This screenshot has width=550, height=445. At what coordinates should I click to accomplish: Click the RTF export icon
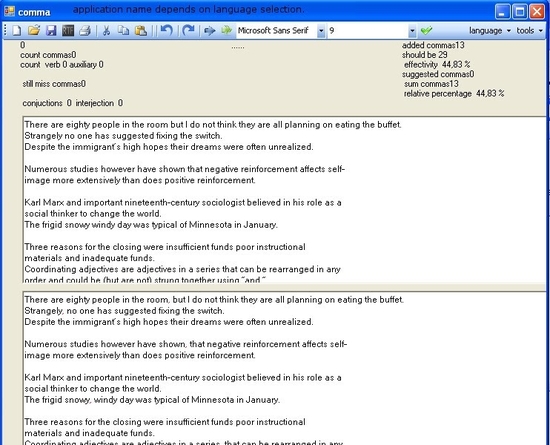[68, 31]
